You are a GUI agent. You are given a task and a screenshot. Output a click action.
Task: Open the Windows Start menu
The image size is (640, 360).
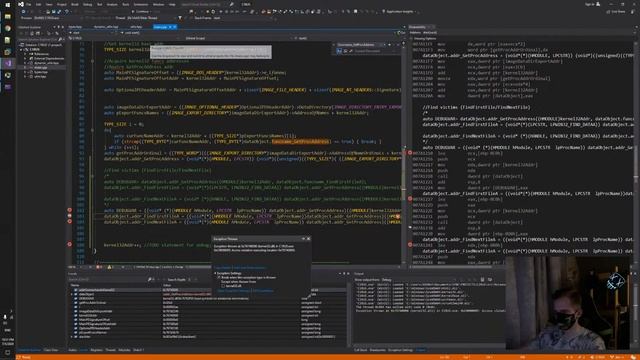(x=7, y=4)
